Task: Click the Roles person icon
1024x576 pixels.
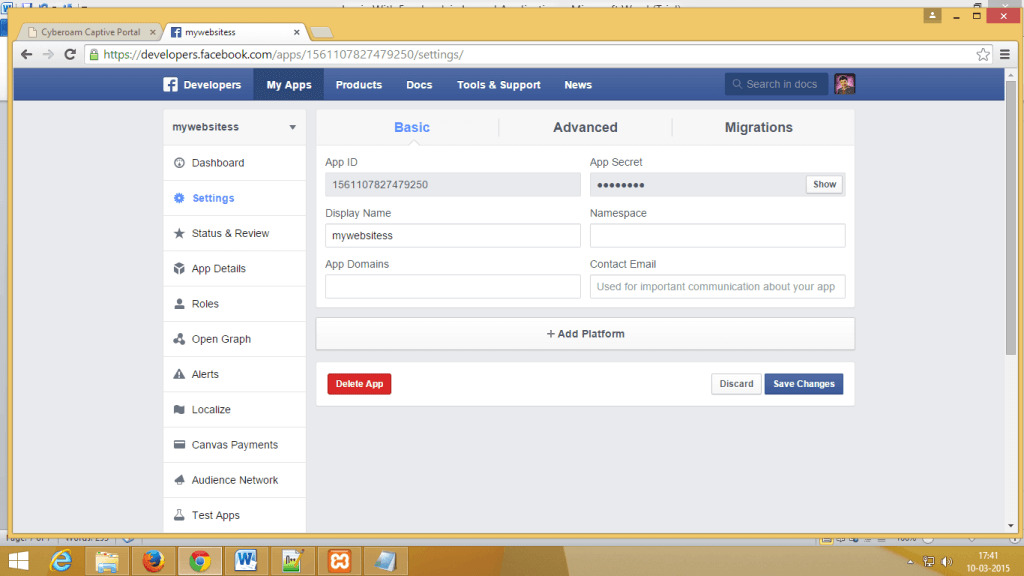Action: pyautogui.click(x=179, y=304)
